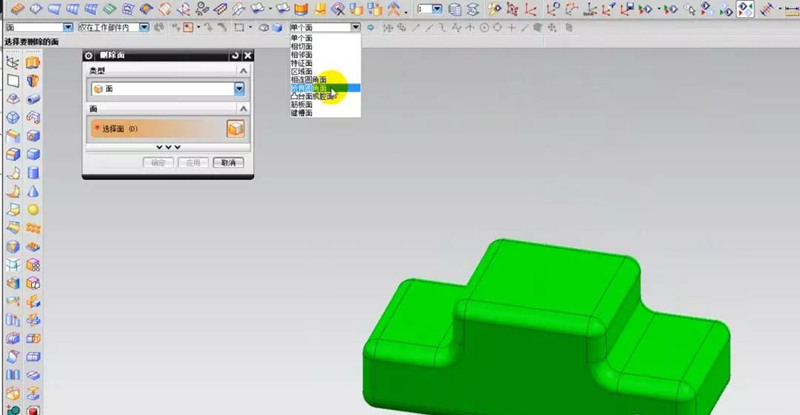
Task: Click the sketch plane icon at top-left toolbar
Action: pyautogui.click(x=13, y=63)
